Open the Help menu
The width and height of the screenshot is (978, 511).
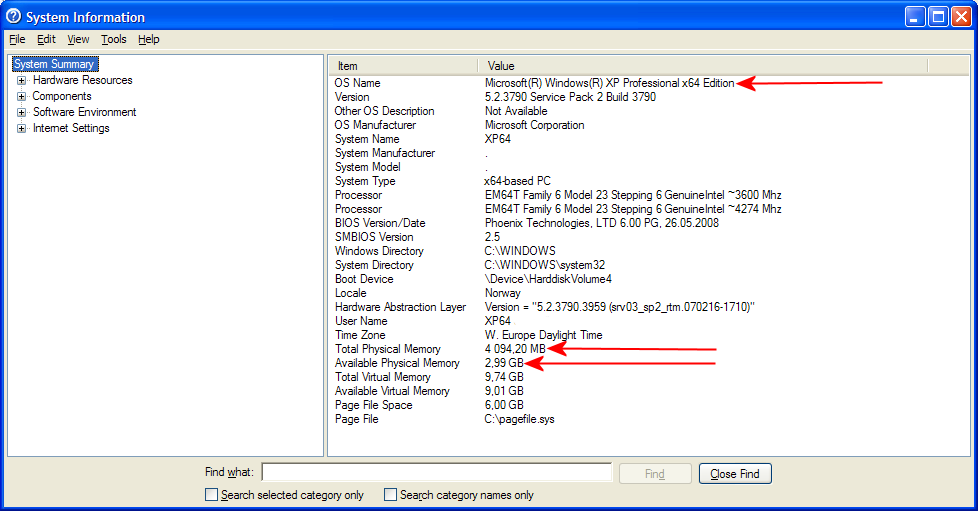click(x=148, y=39)
